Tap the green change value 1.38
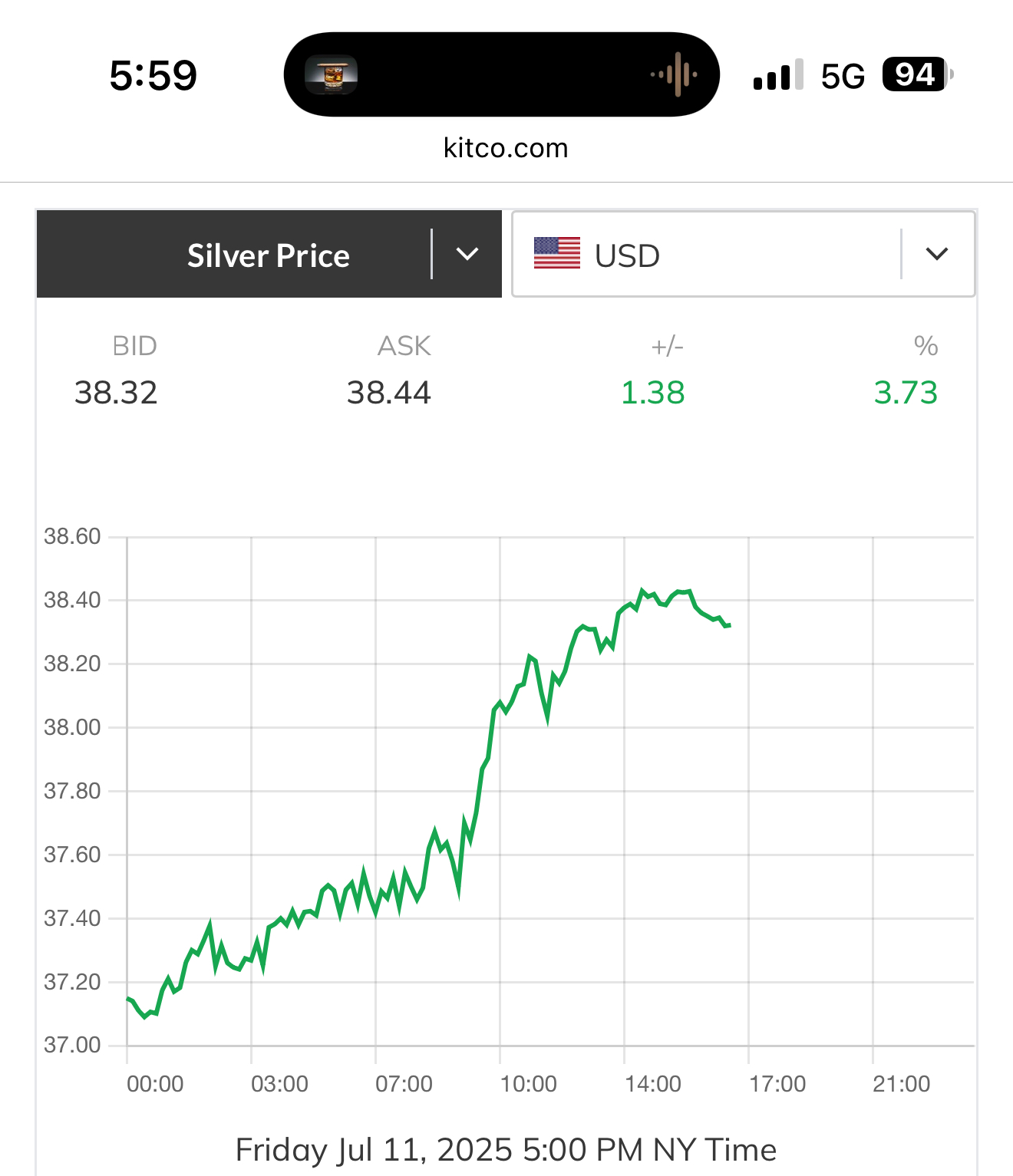This screenshot has height=1176, width=1013. (x=652, y=393)
